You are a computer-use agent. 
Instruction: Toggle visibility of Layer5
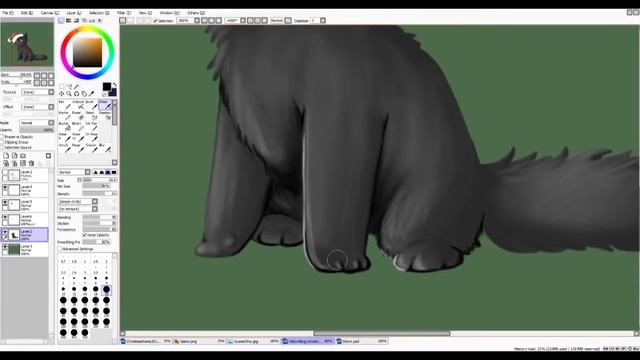[x=5, y=202]
